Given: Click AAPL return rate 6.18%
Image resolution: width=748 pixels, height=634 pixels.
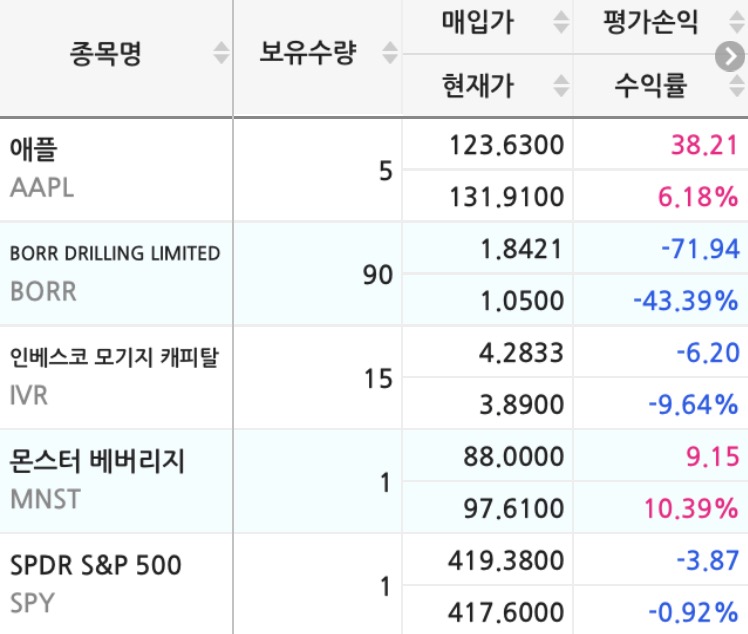Looking at the screenshot, I should pyautogui.click(x=698, y=197).
